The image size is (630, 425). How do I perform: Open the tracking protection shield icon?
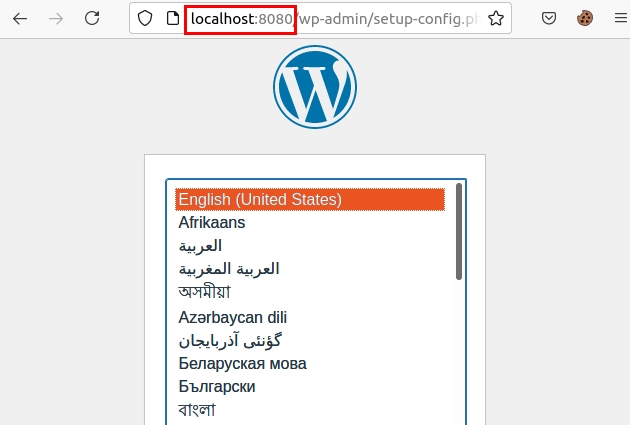click(x=145, y=18)
